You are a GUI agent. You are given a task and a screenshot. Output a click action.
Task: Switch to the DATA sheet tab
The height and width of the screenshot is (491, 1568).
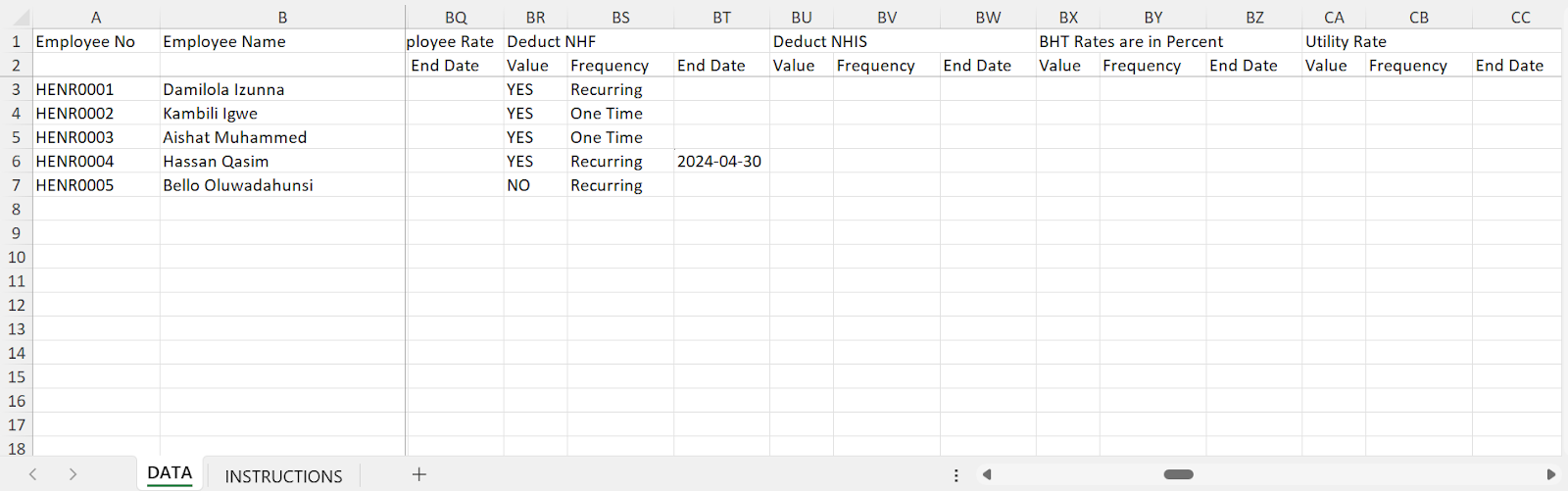170,473
